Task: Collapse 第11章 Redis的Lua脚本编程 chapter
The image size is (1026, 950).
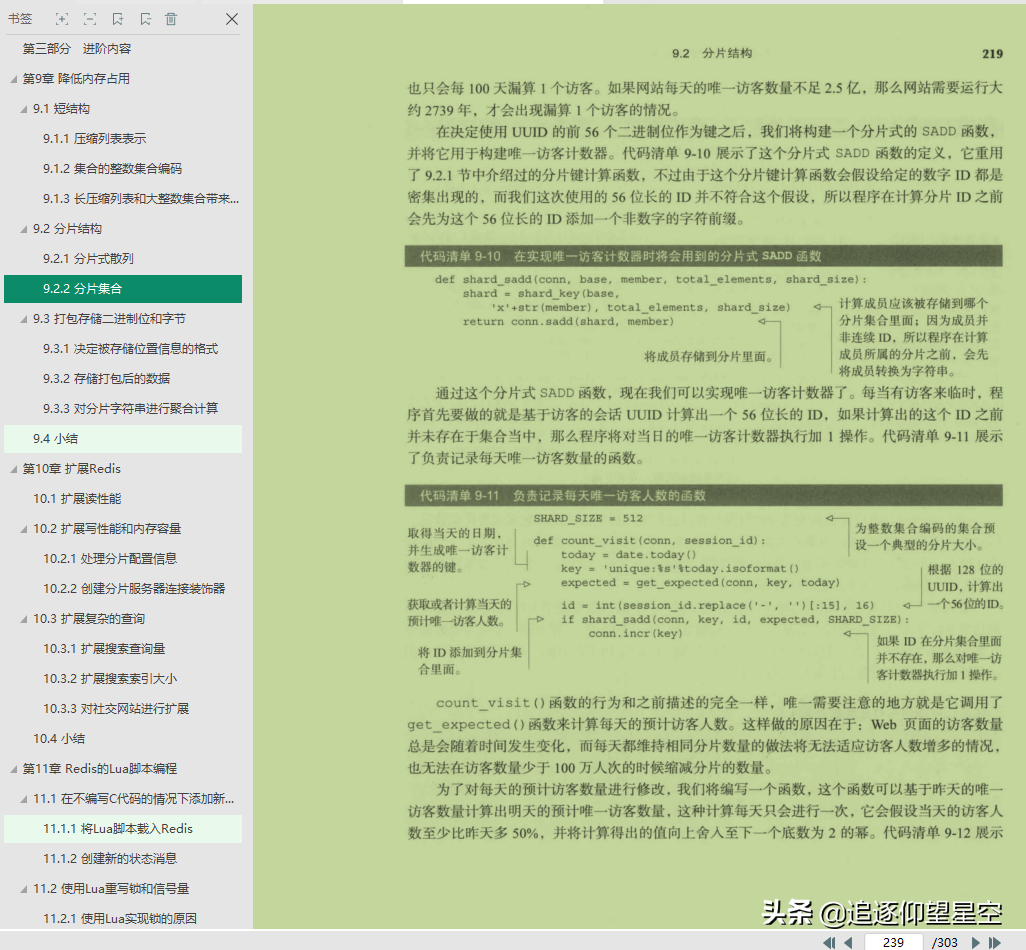Action: click(x=14, y=769)
